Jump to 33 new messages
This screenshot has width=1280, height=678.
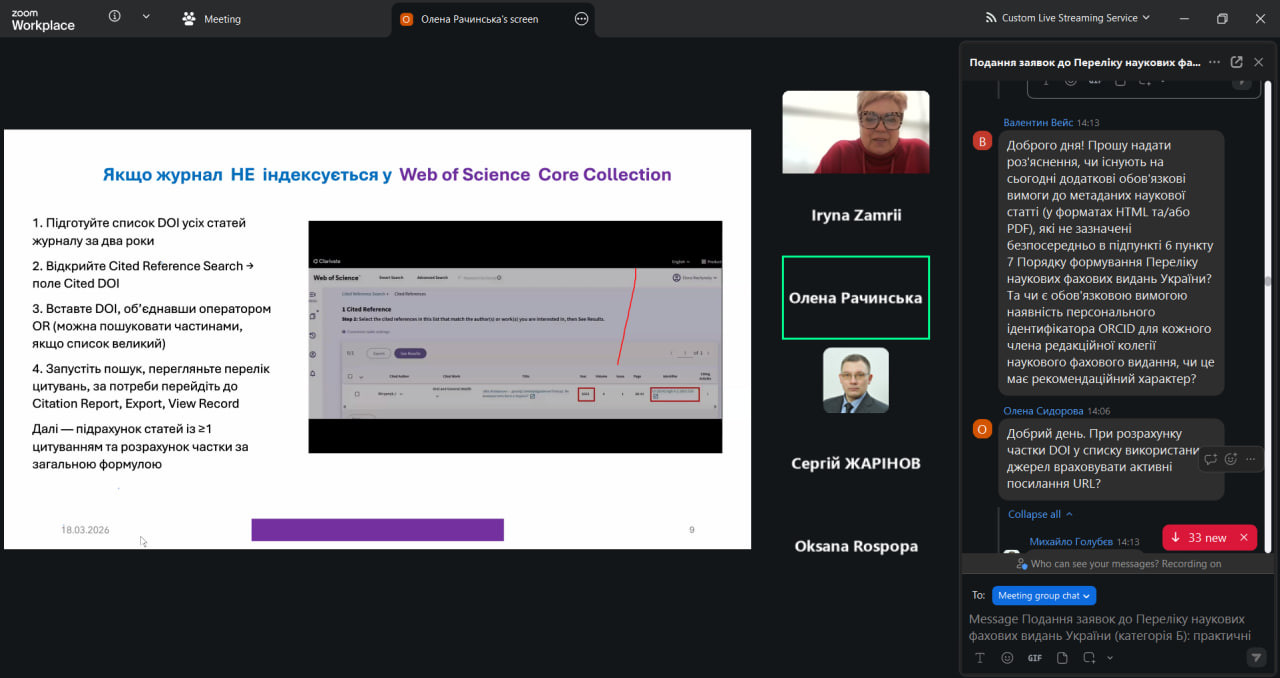[1198, 538]
